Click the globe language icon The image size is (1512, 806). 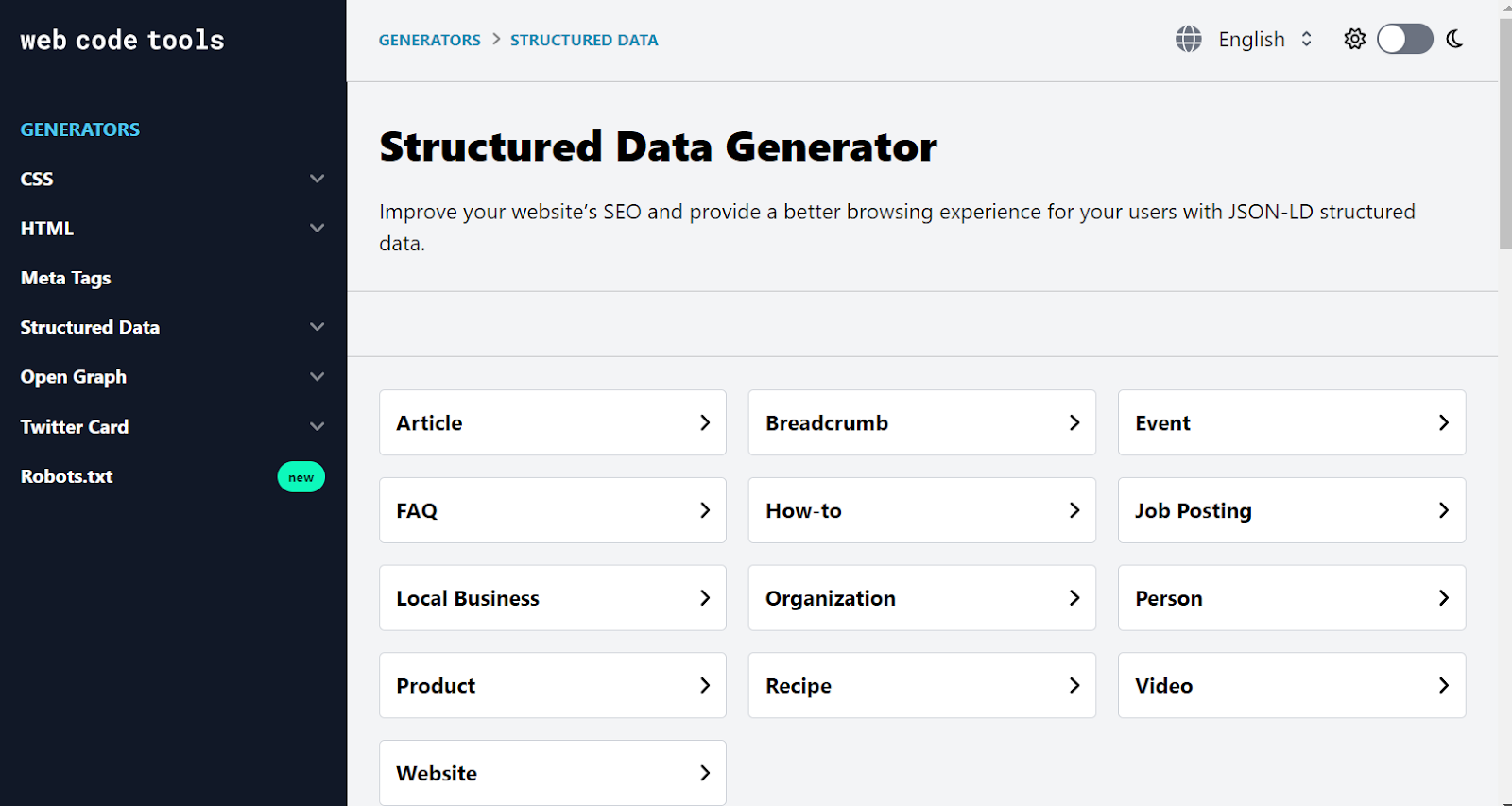click(1188, 39)
